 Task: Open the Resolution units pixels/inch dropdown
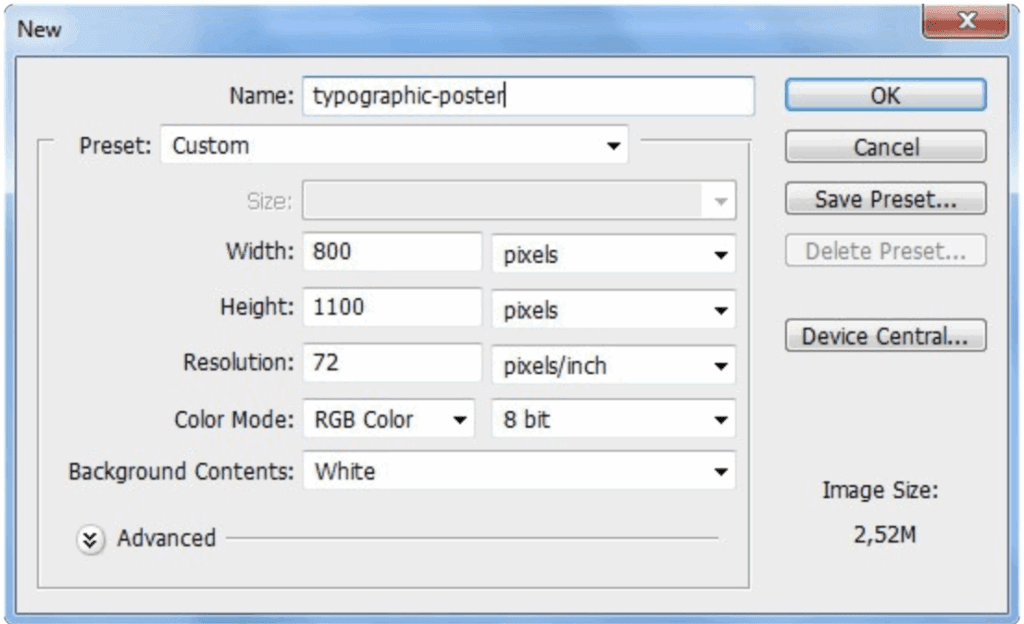point(614,366)
